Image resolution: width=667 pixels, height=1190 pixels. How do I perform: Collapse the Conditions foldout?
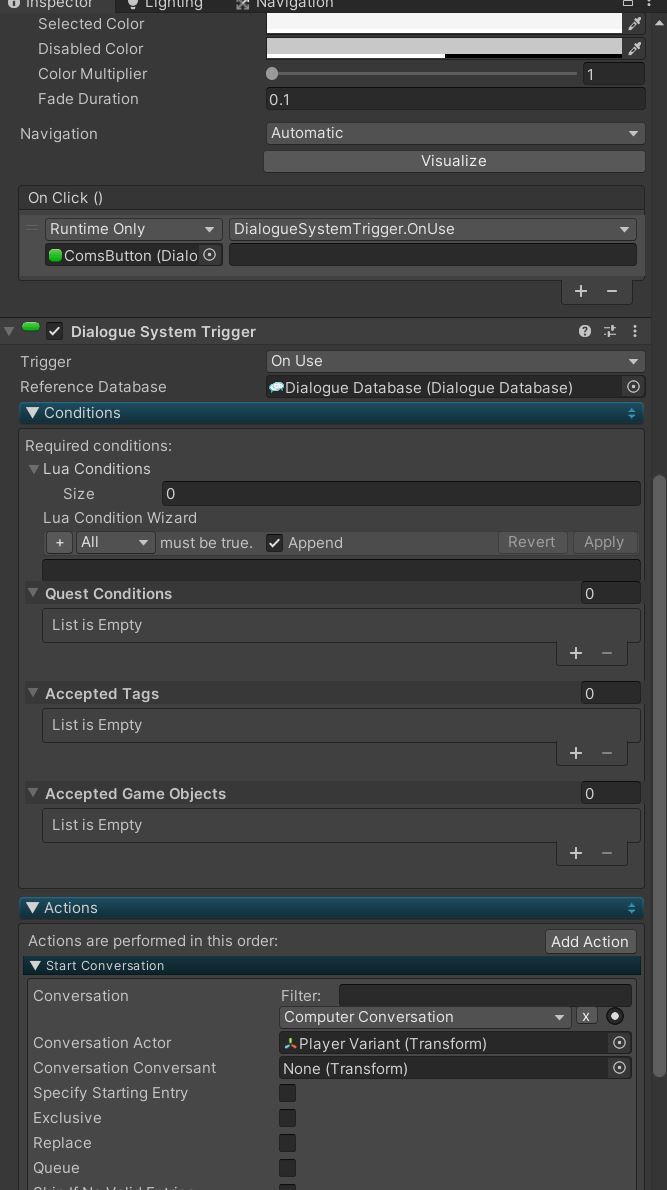[32, 413]
